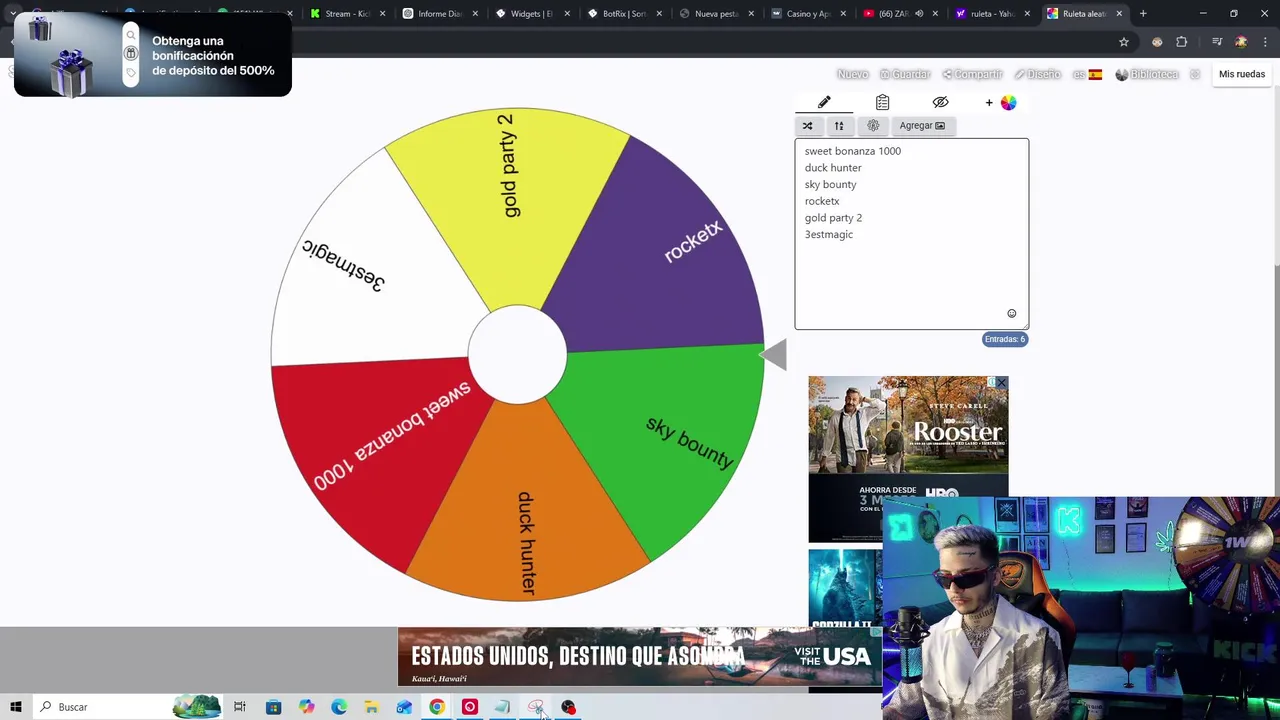
Task: Open File Explorer from the taskbar
Action: coord(371,707)
